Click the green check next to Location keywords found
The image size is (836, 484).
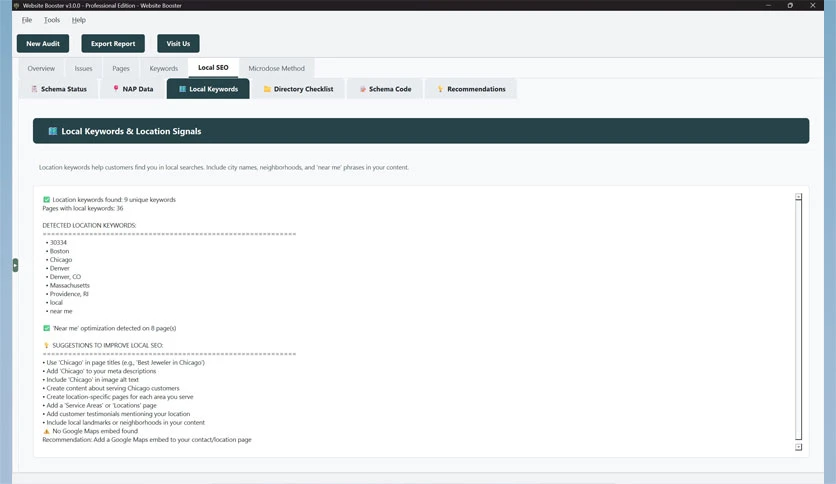pos(46,200)
